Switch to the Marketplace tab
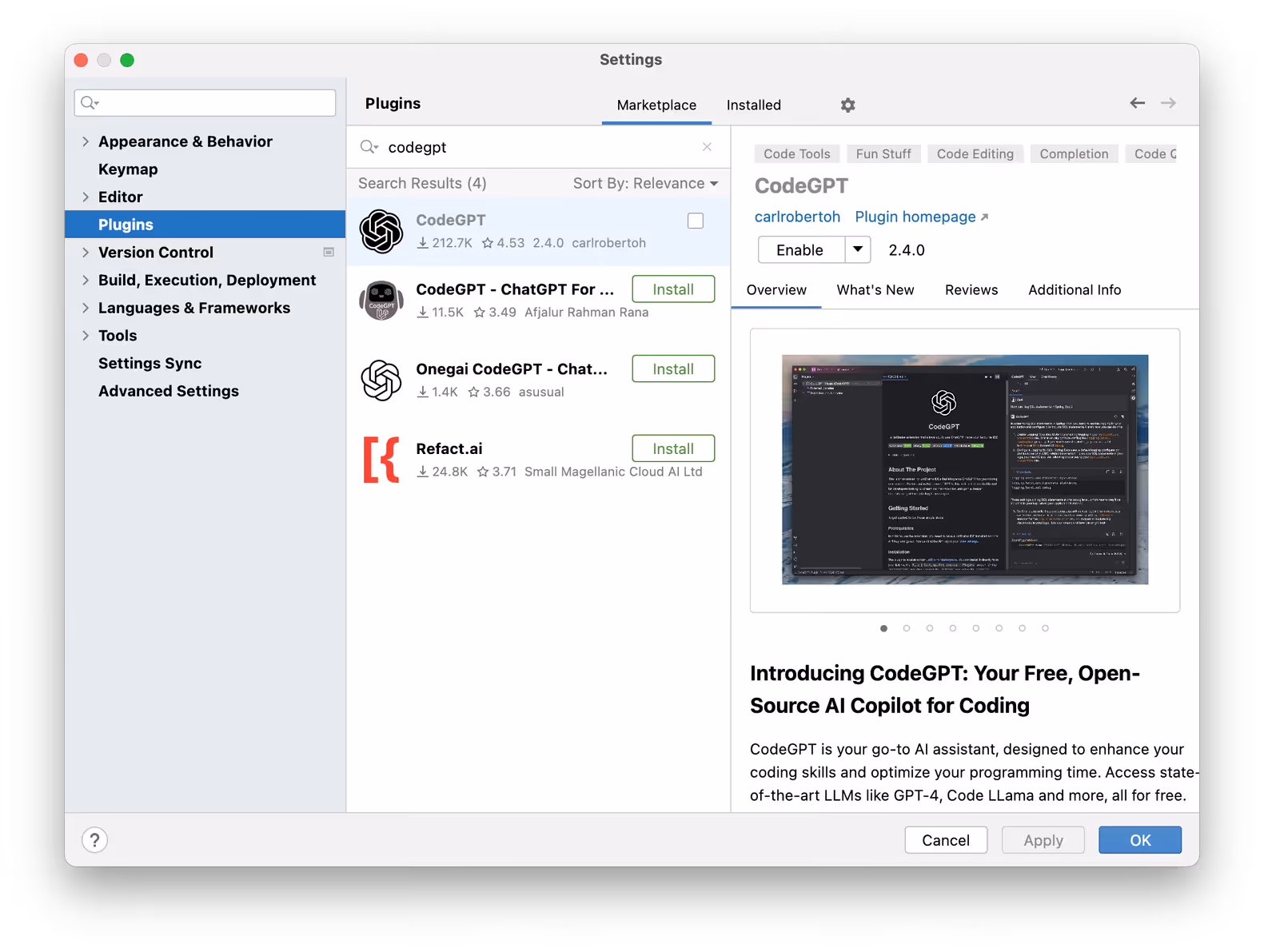This screenshot has height=952, width=1264. [656, 105]
